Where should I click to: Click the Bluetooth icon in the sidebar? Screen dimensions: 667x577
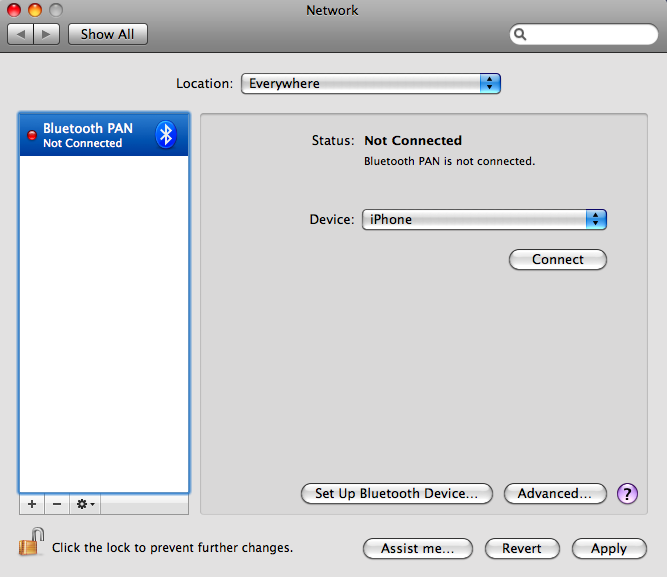[x=167, y=135]
